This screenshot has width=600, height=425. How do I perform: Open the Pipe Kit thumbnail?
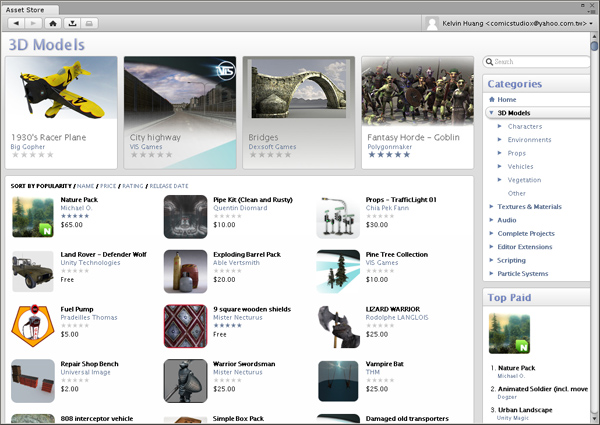point(186,217)
